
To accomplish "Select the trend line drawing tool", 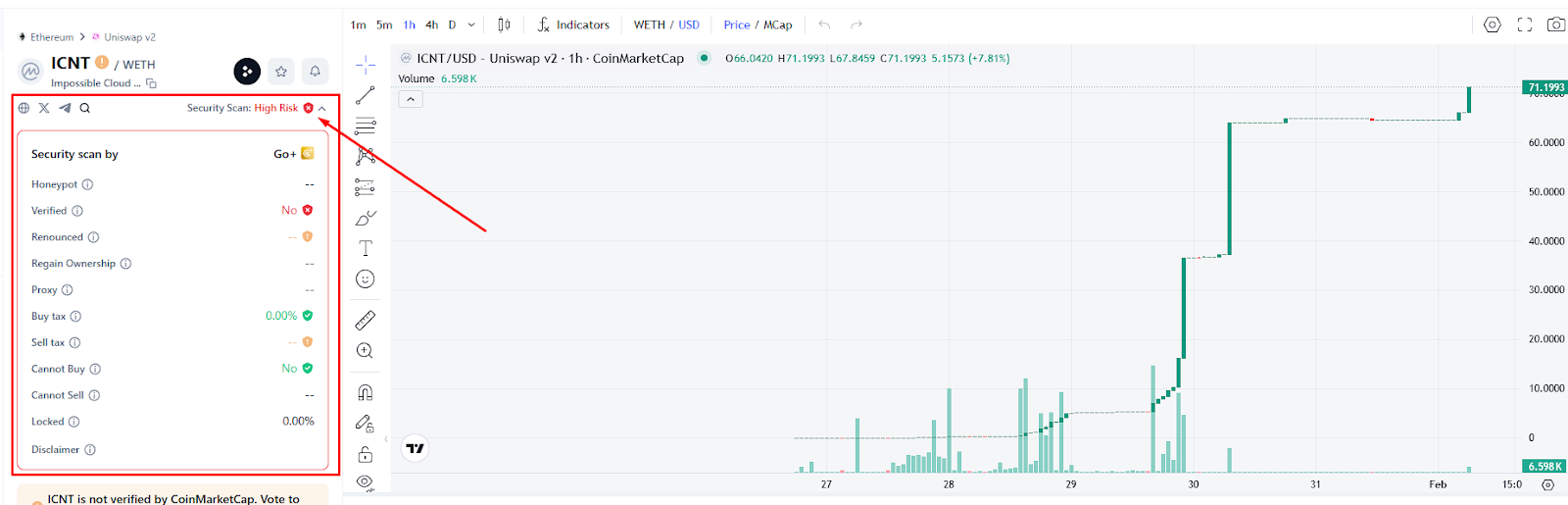I will [366, 95].
